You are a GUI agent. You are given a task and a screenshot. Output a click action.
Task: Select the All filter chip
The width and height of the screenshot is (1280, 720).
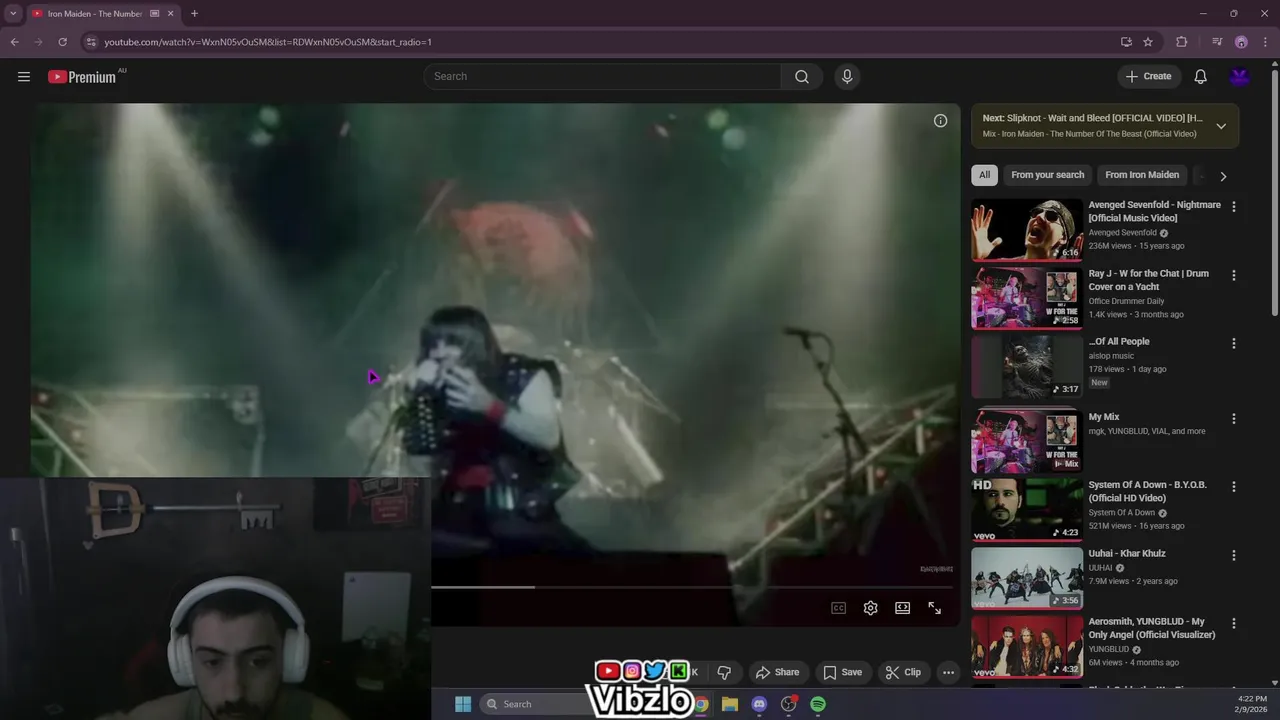984,175
